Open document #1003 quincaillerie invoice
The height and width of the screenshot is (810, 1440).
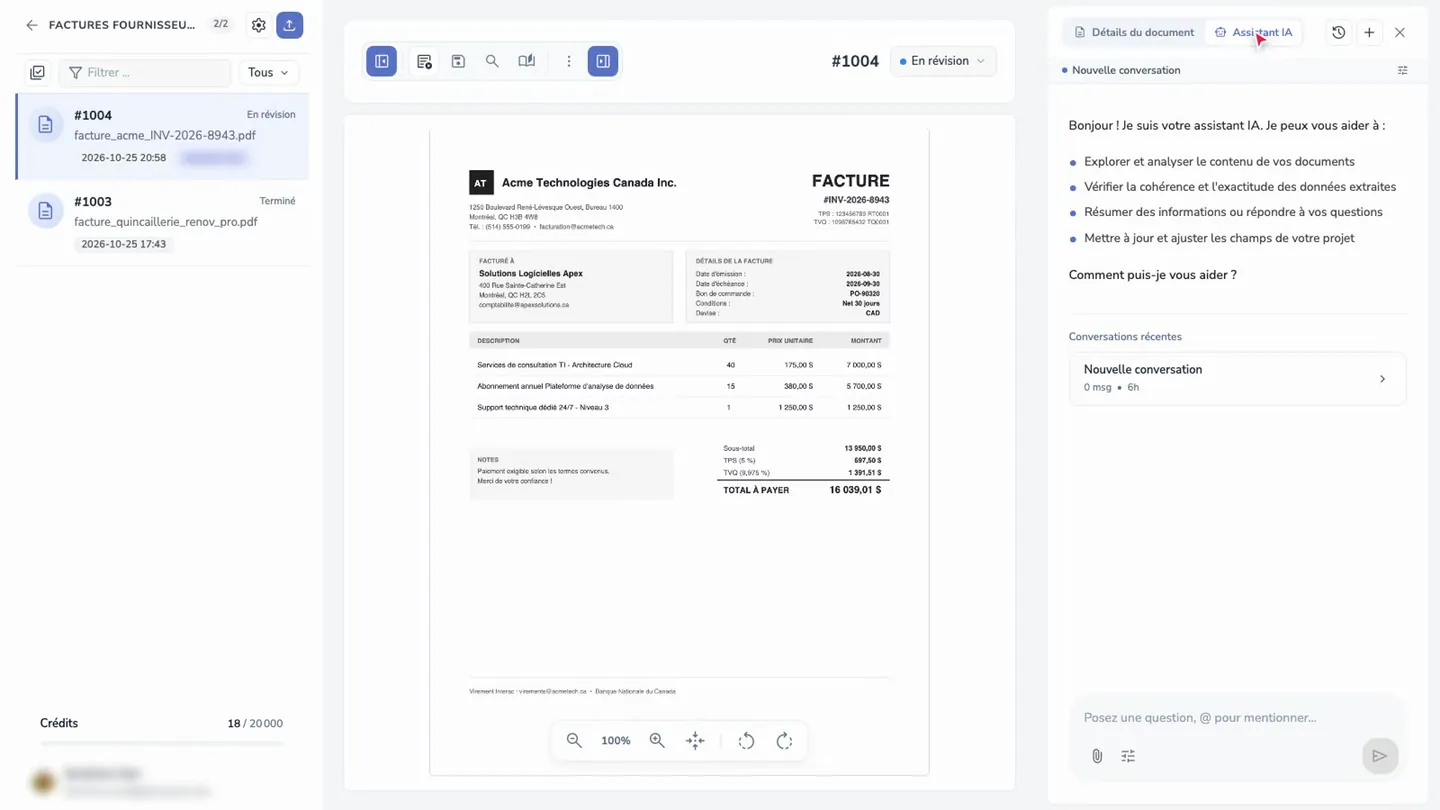(x=163, y=222)
